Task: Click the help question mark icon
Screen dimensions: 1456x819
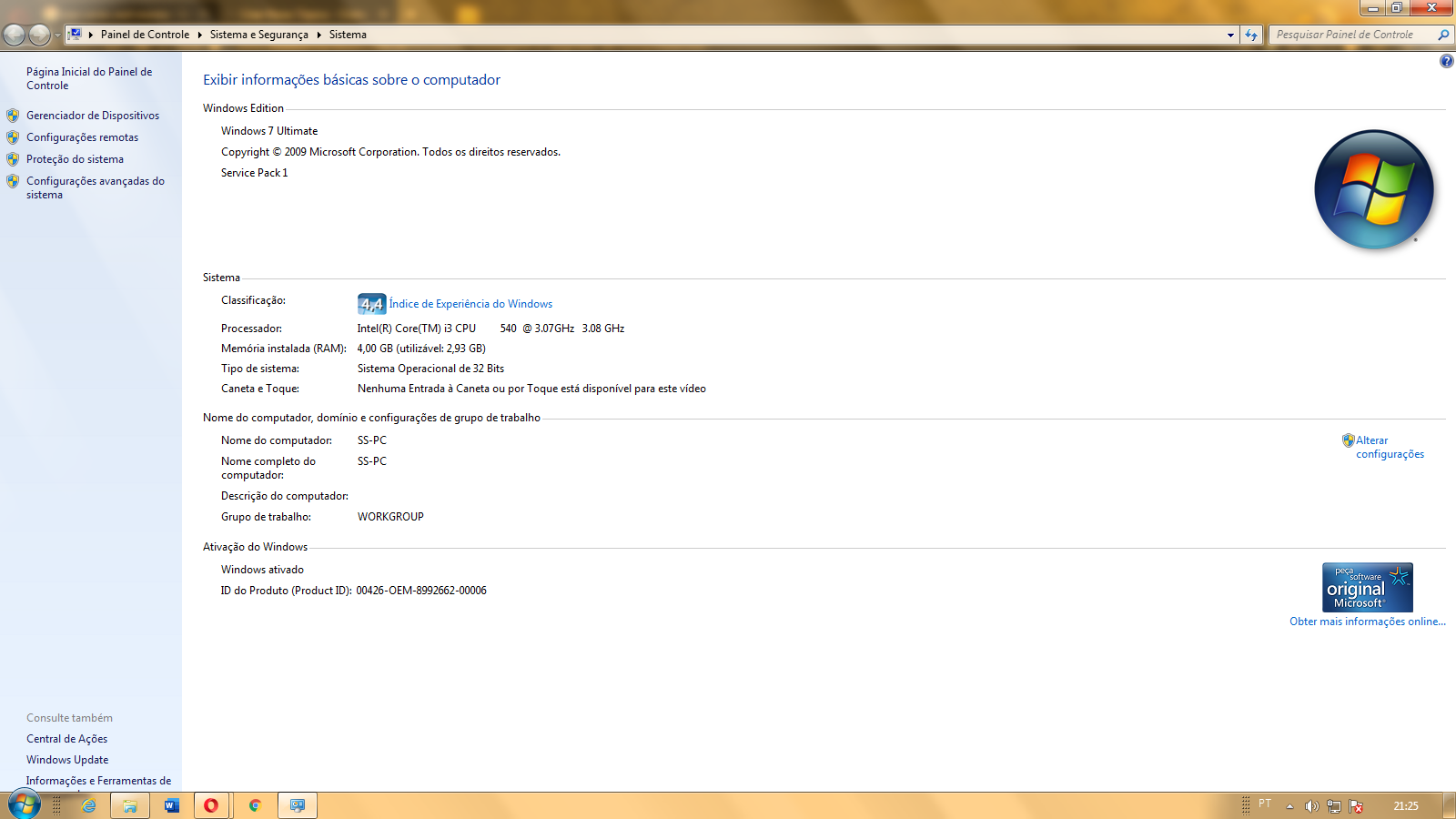Action: coord(1446,61)
